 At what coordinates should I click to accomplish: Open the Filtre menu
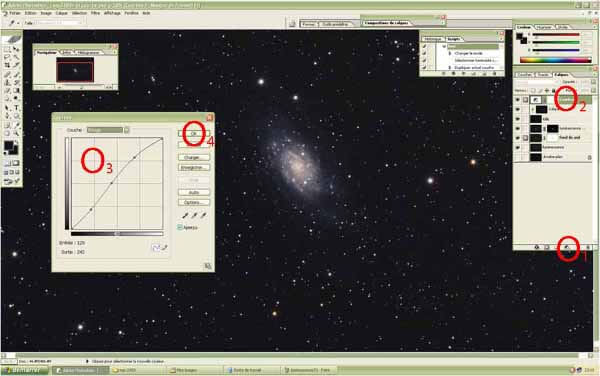click(x=95, y=13)
